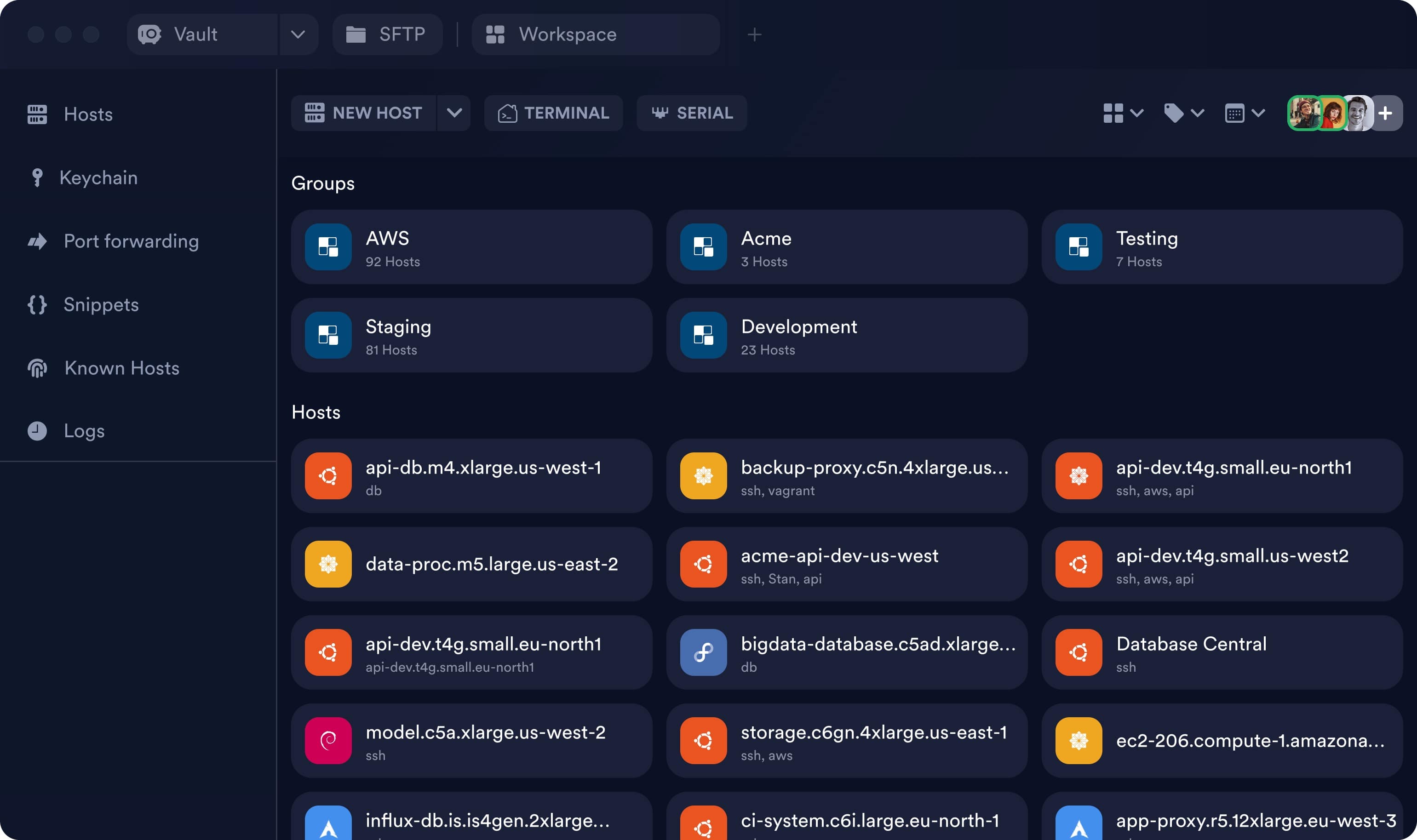
Task: Add a new tab with the plus
Action: tap(754, 34)
